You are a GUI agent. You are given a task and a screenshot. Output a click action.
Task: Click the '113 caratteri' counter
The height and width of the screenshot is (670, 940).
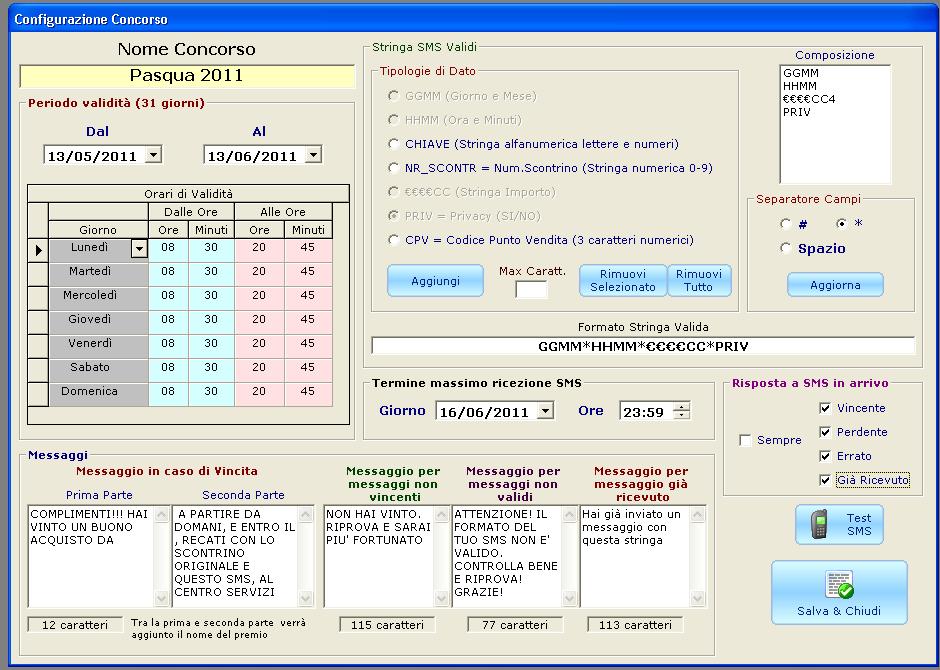point(635,625)
